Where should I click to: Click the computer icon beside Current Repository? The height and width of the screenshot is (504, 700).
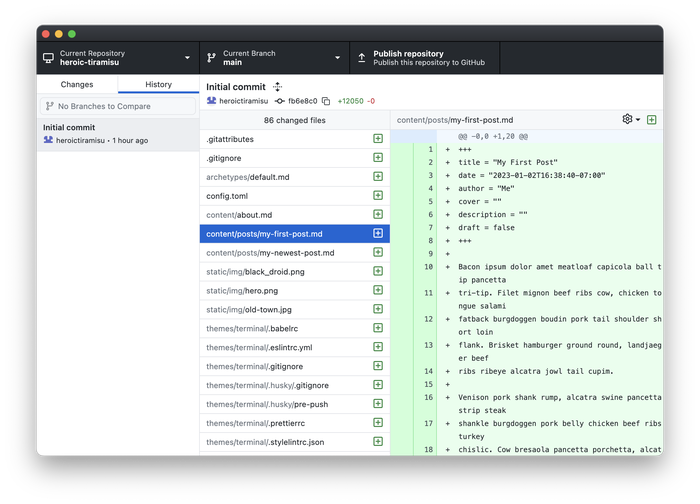48,58
